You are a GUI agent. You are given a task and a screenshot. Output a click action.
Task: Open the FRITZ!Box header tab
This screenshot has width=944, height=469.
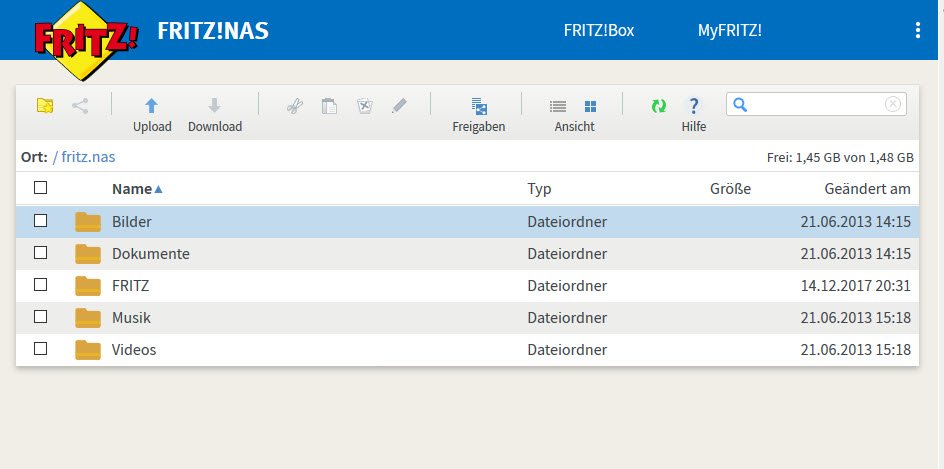(x=598, y=30)
